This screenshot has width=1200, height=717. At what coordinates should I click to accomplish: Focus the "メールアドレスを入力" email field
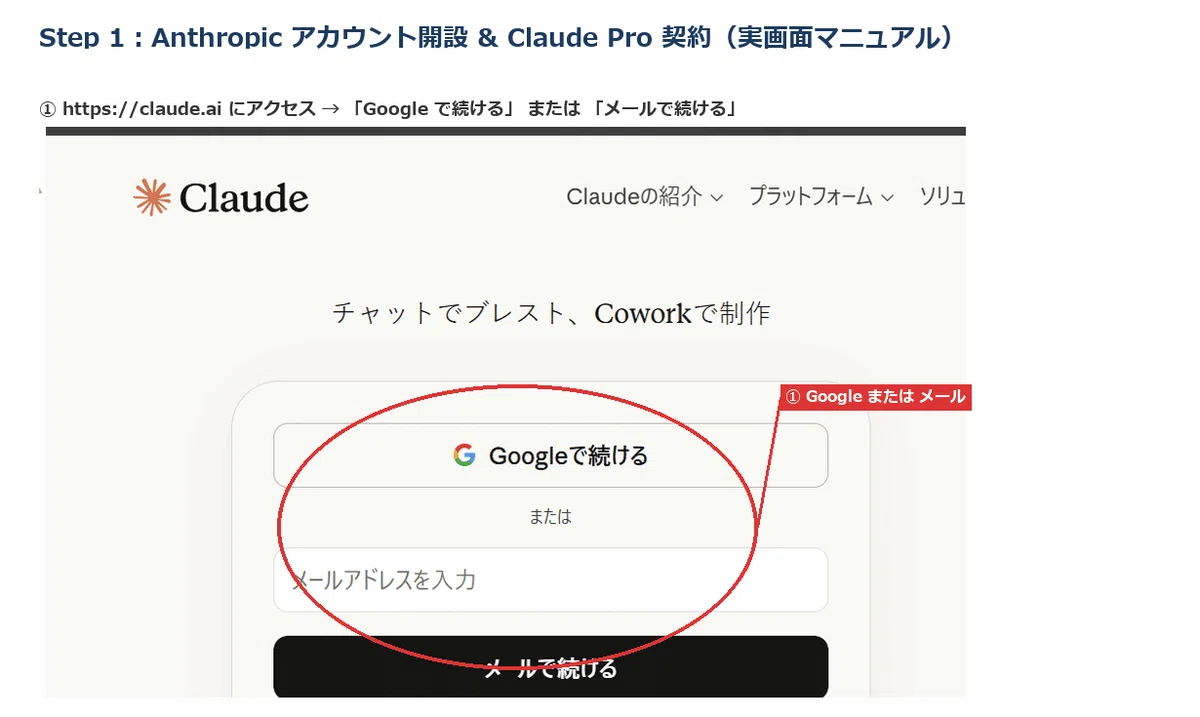coord(551,580)
